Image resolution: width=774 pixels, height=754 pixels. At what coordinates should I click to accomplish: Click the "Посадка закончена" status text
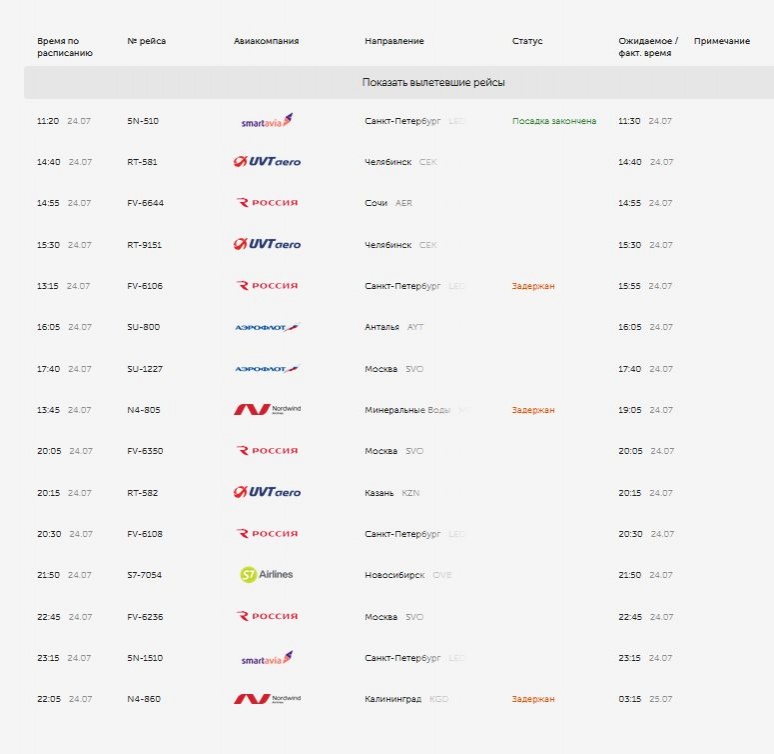554,121
